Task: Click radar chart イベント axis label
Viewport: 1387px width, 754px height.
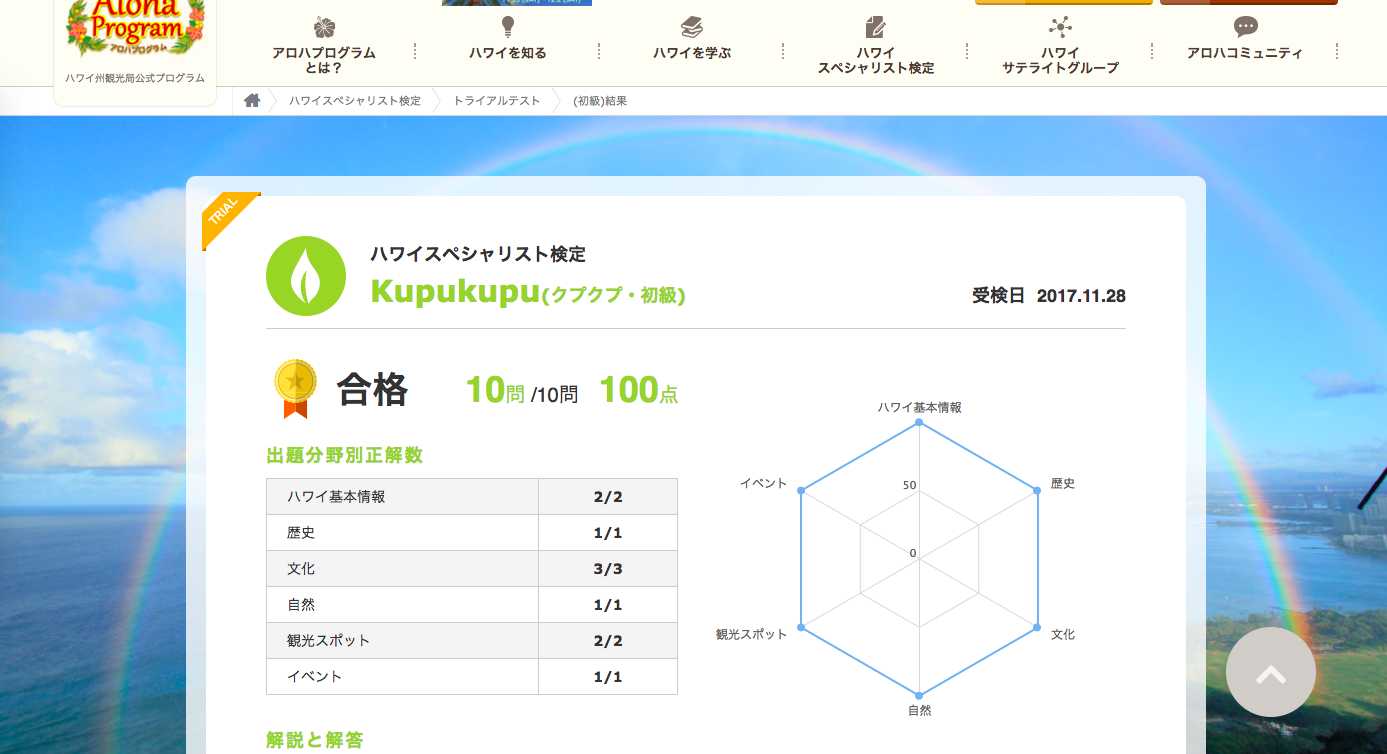Action: [x=764, y=484]
